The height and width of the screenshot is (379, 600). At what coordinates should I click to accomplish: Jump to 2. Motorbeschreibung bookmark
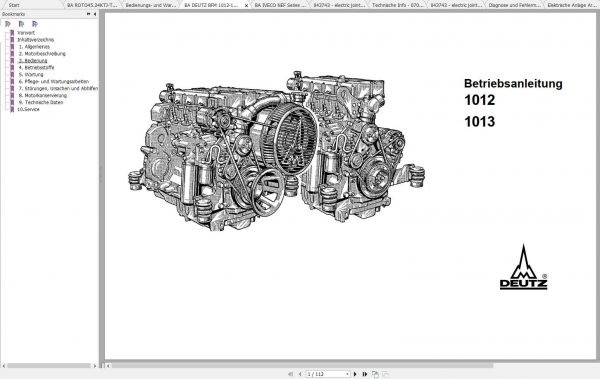point(42,54)
